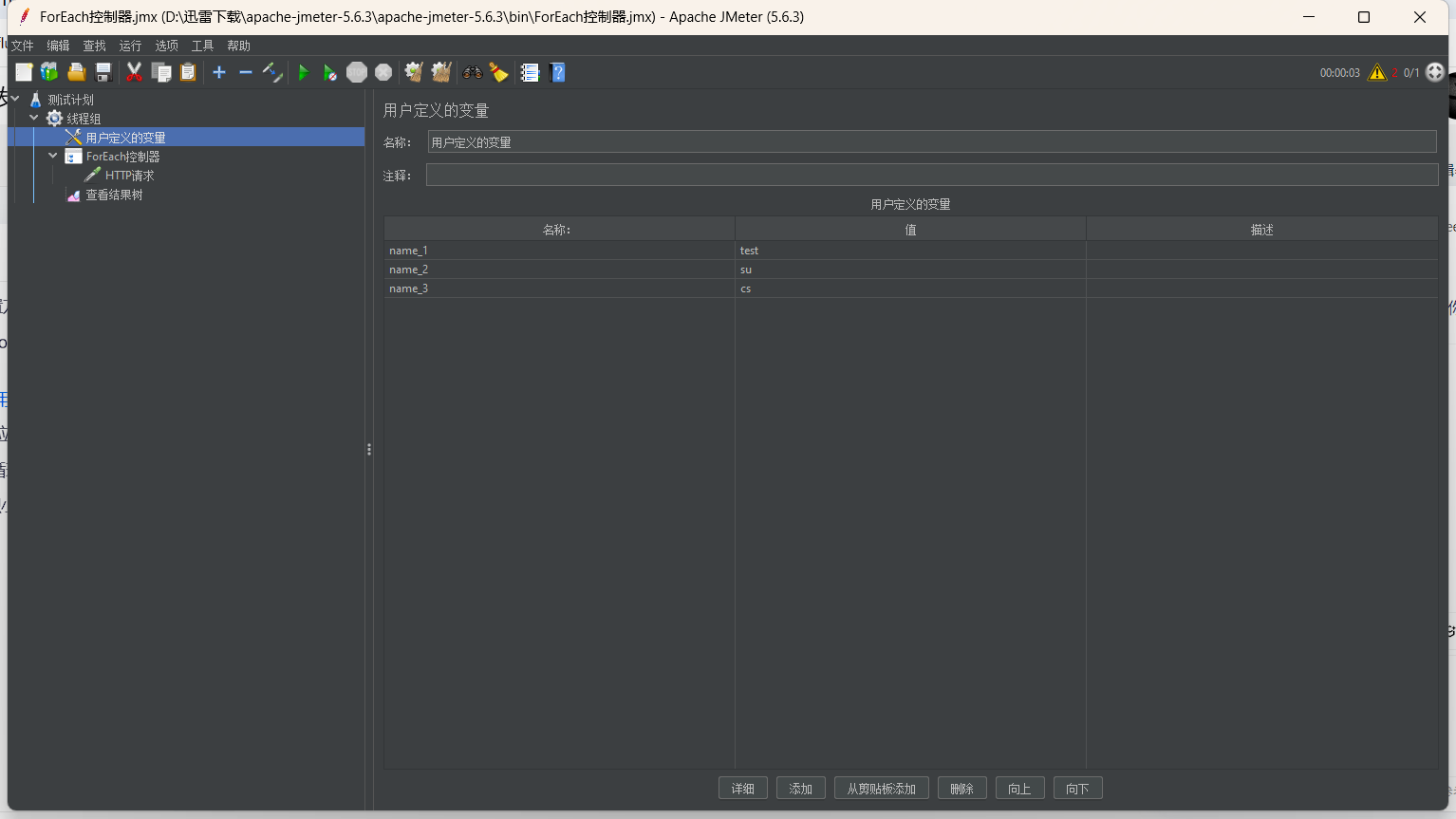
Task: Open the 选项 menu
Action: point(166,46)
